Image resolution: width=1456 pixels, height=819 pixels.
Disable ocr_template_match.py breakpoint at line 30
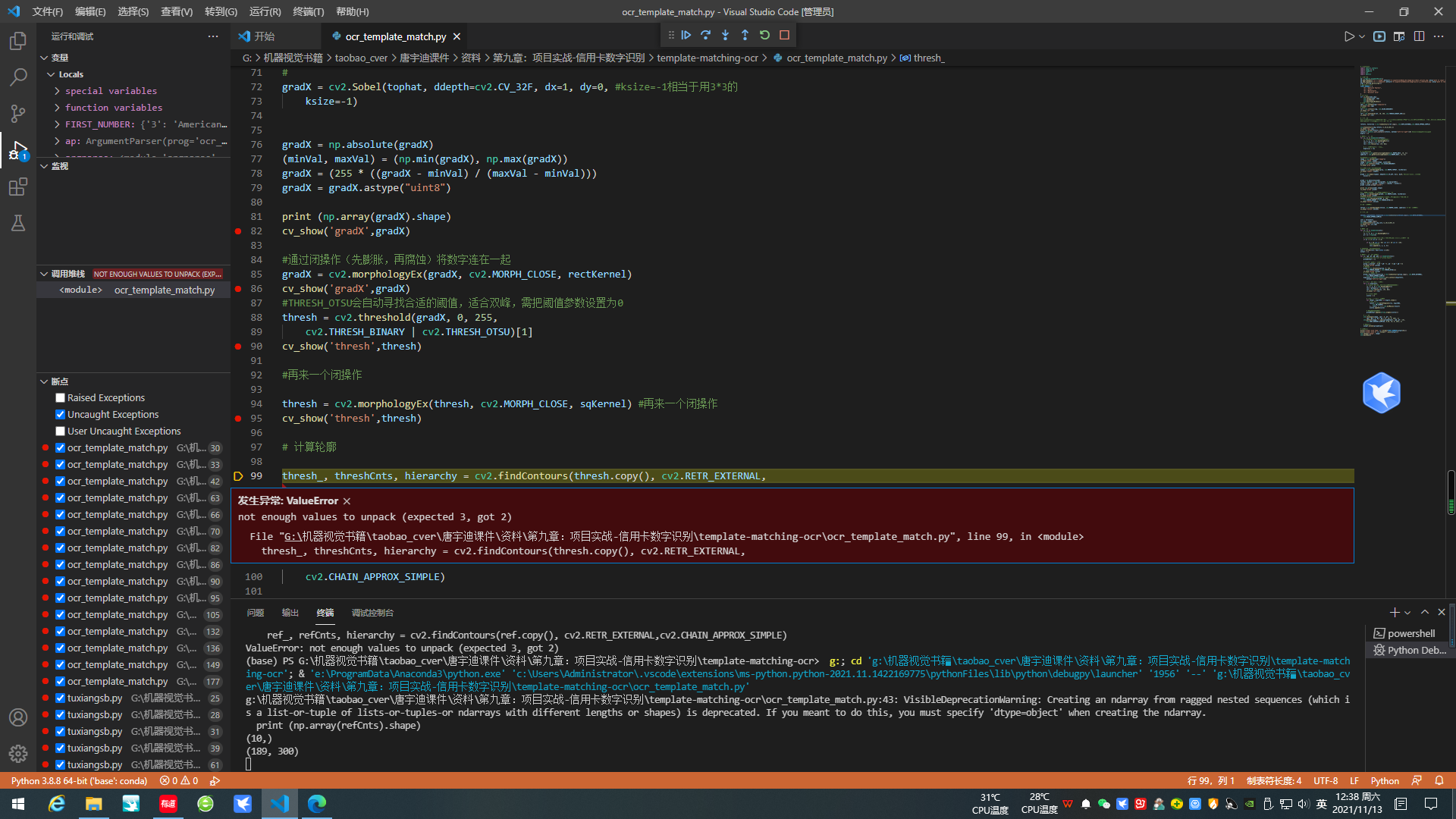click(x=60, y=448)
